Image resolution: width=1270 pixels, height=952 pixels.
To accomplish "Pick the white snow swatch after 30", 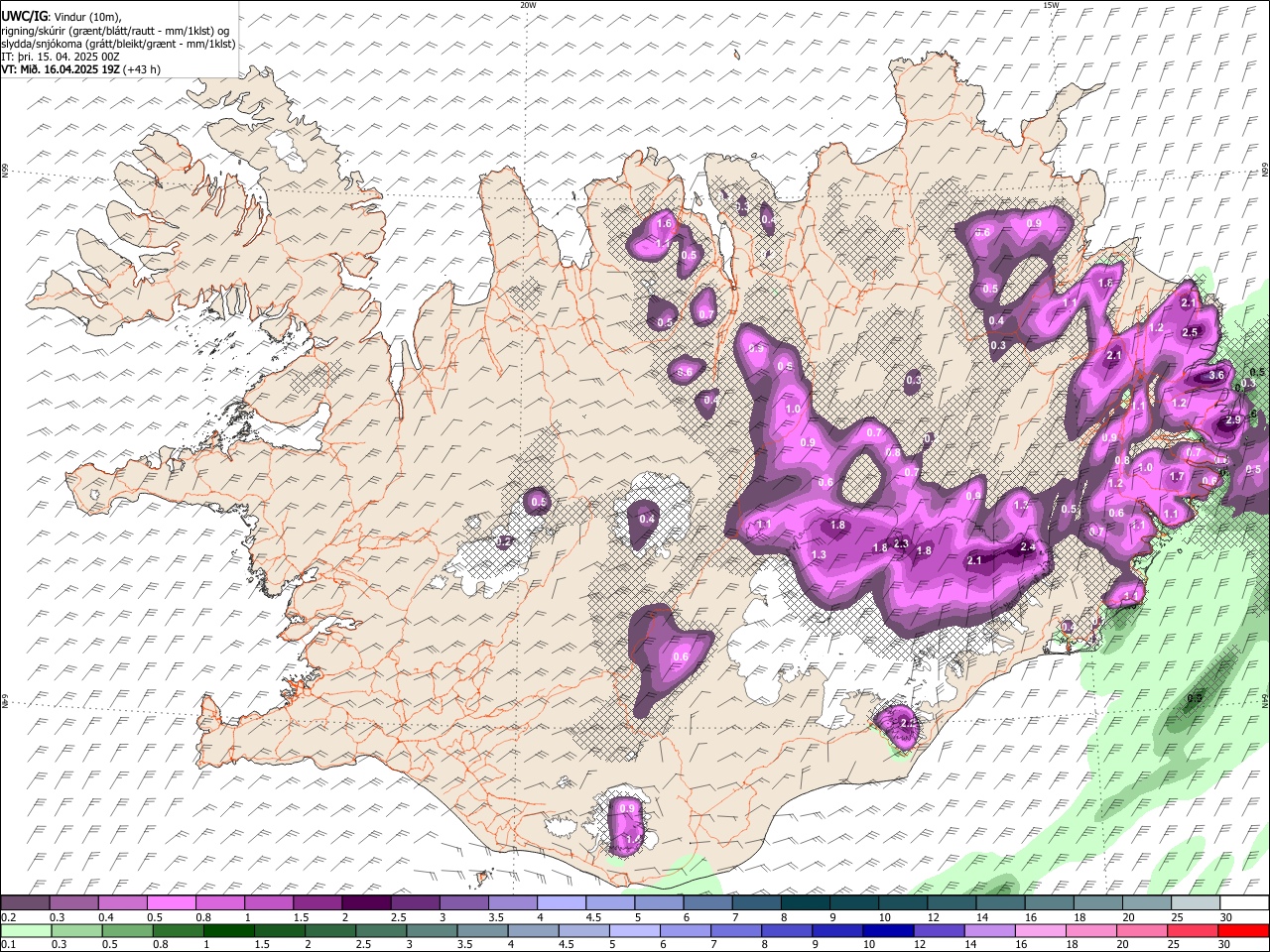I will point(1244,903).
